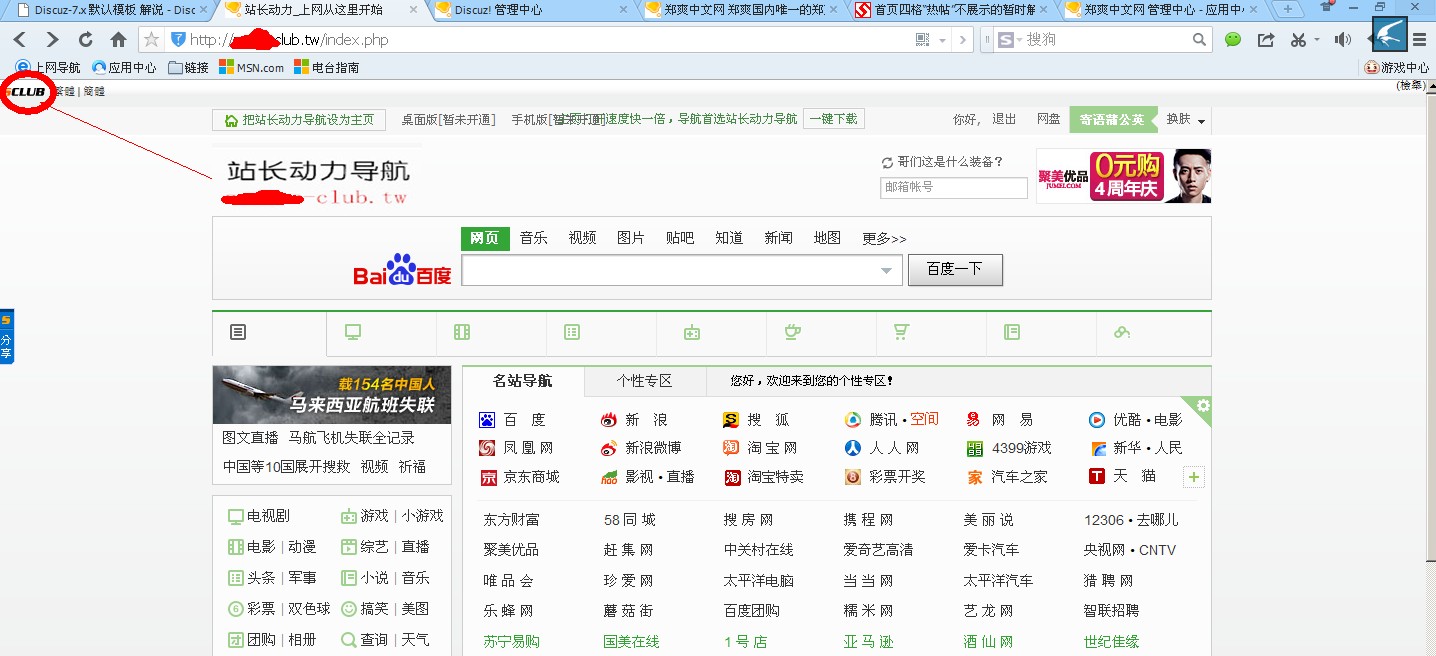The height and width of the screenshot is (656, 1436).
Task: Open the 上网导航 bookmark
Action: click(x=49, y=68)
